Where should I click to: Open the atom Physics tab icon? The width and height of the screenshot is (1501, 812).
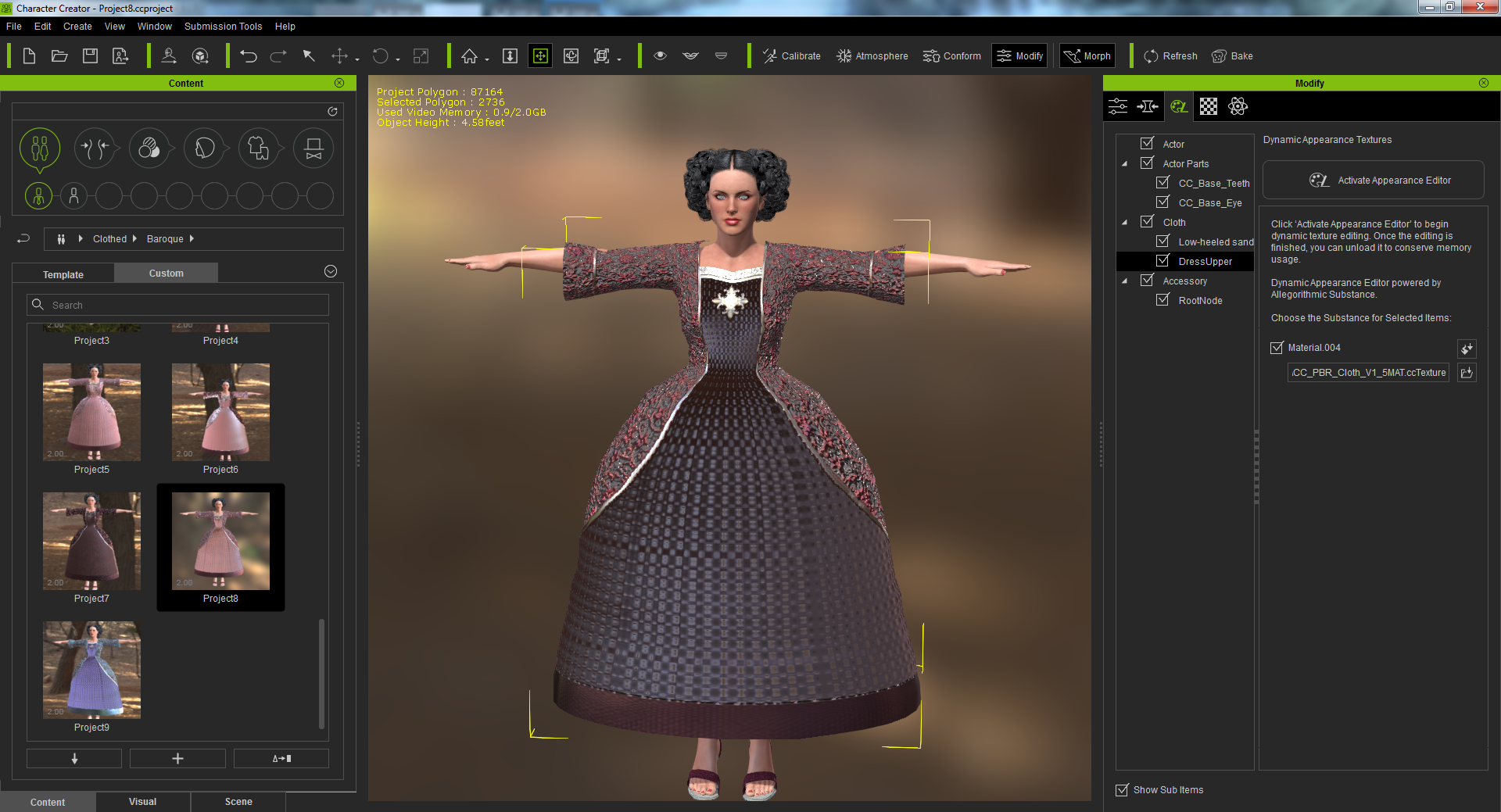pyautogui.click(x=1238, y=106)
